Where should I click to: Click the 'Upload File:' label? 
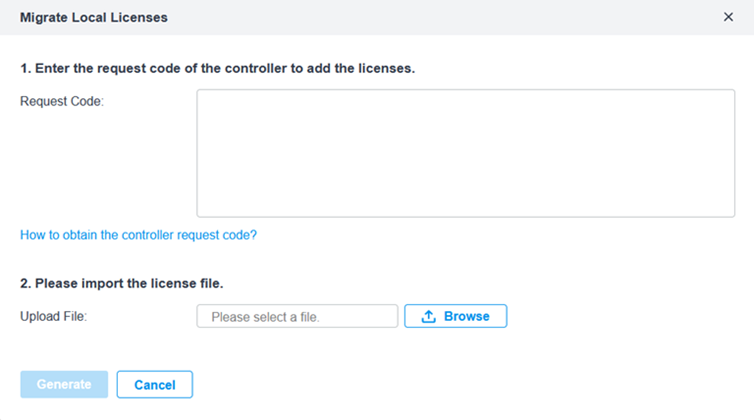[x=53, y=316]
